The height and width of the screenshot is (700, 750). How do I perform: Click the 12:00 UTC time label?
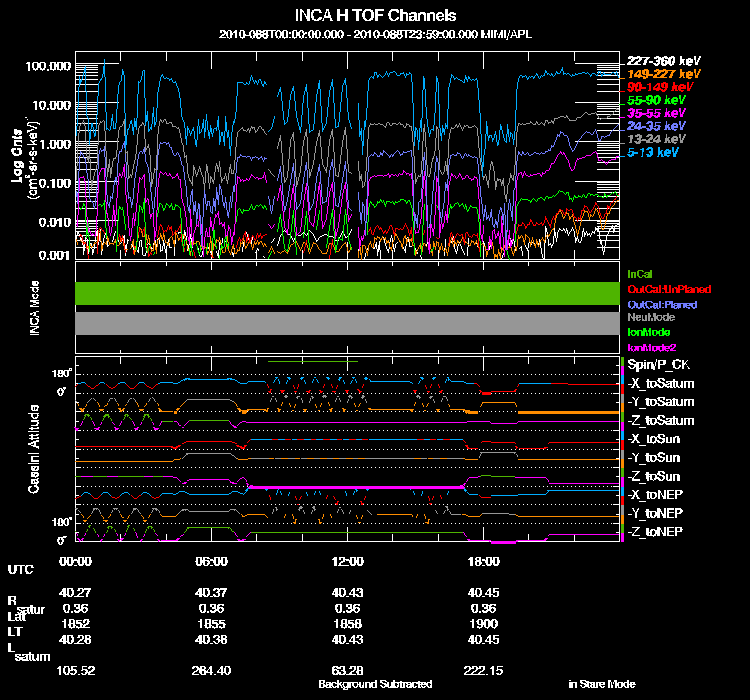tap(347, 561)
